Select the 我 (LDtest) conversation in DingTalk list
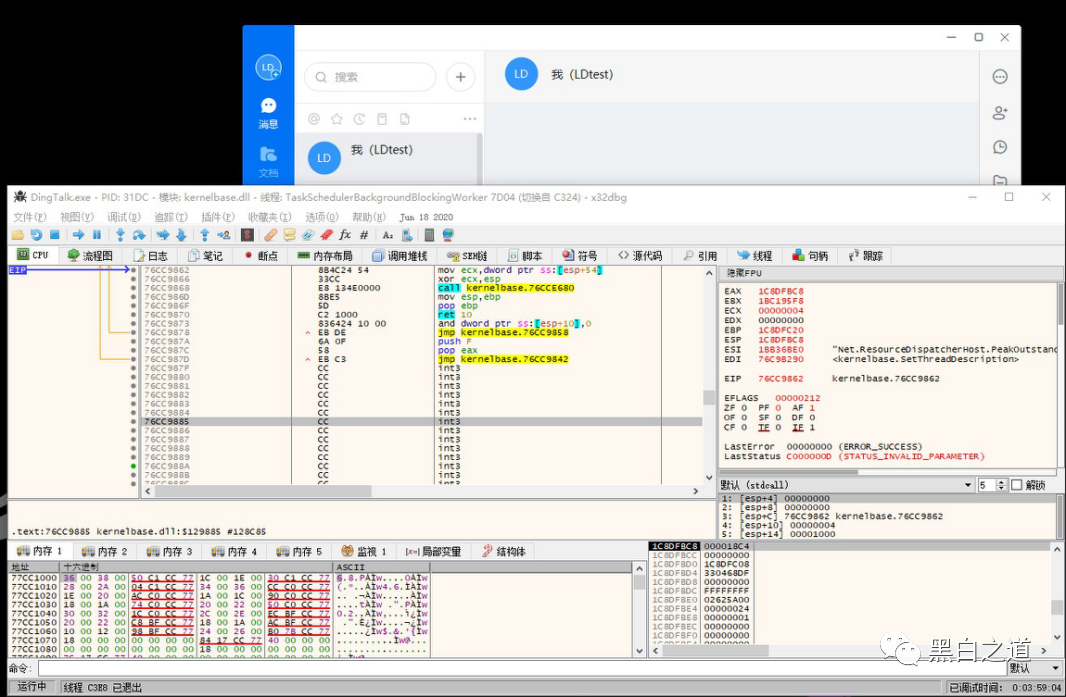The height and width of the screenshot is (697, 1066). click(388, 158)
